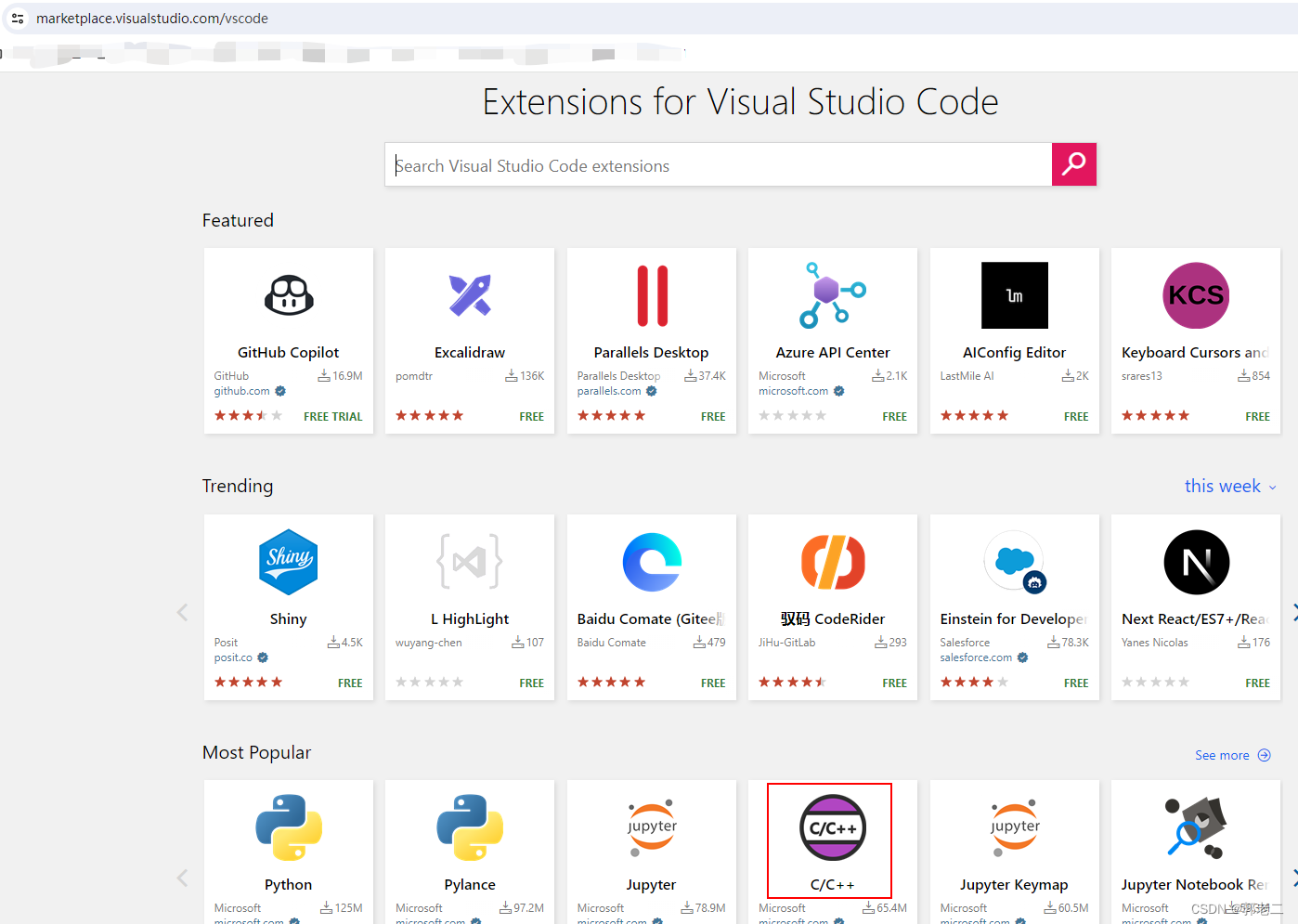Click the FREE TRIAL label on GitHub Copilot
This screenshot has height=924, width=1298.
coord(333,417)
